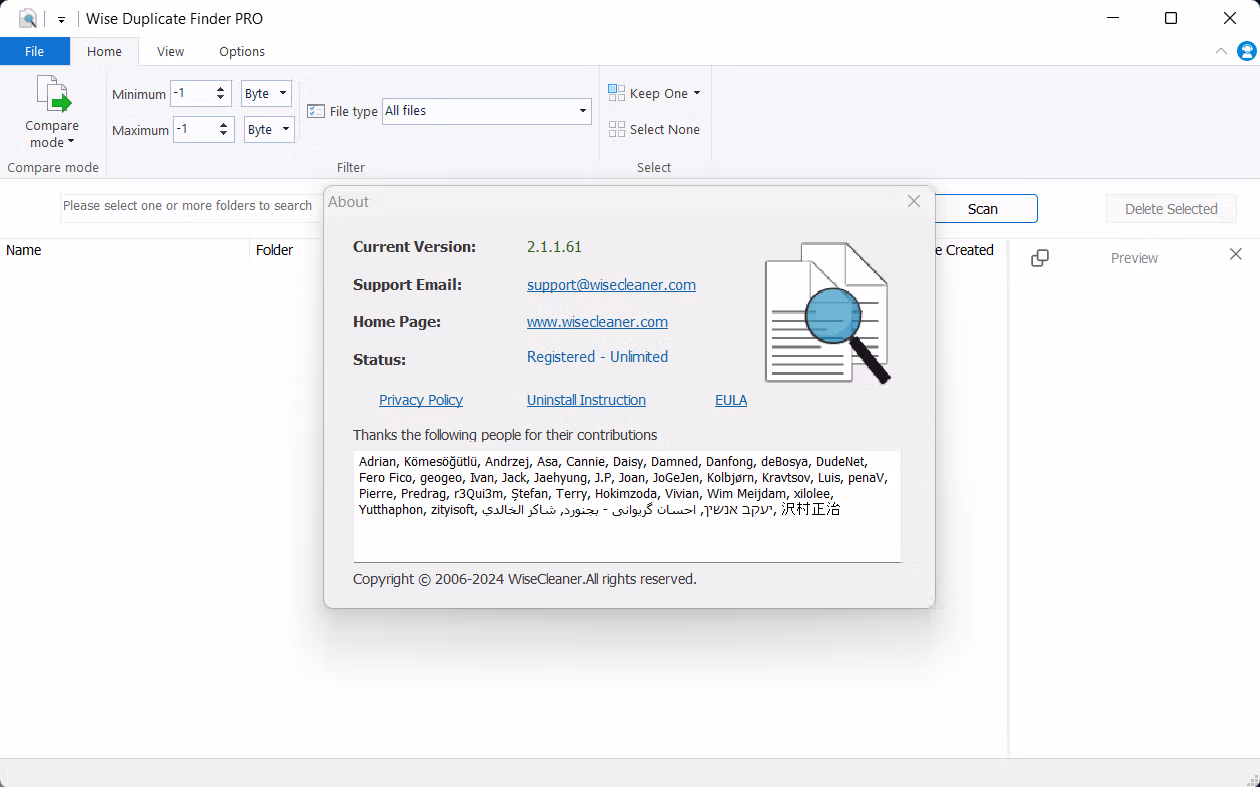1260x787 pixels.
Task: Collapse the ribbon with the chevron icon
Action: point(1221,51)
